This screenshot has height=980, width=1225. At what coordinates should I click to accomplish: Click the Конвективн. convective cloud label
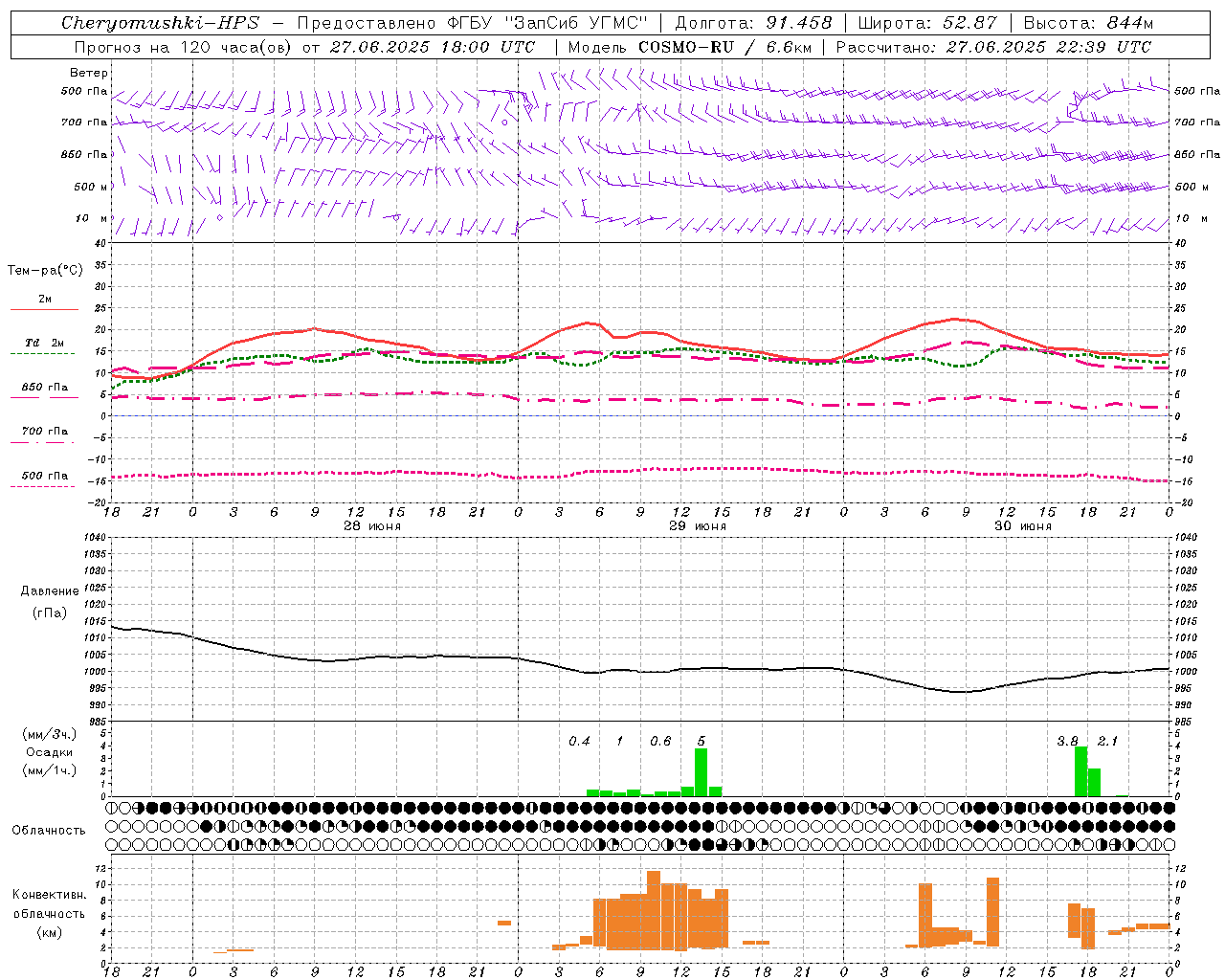50,895
